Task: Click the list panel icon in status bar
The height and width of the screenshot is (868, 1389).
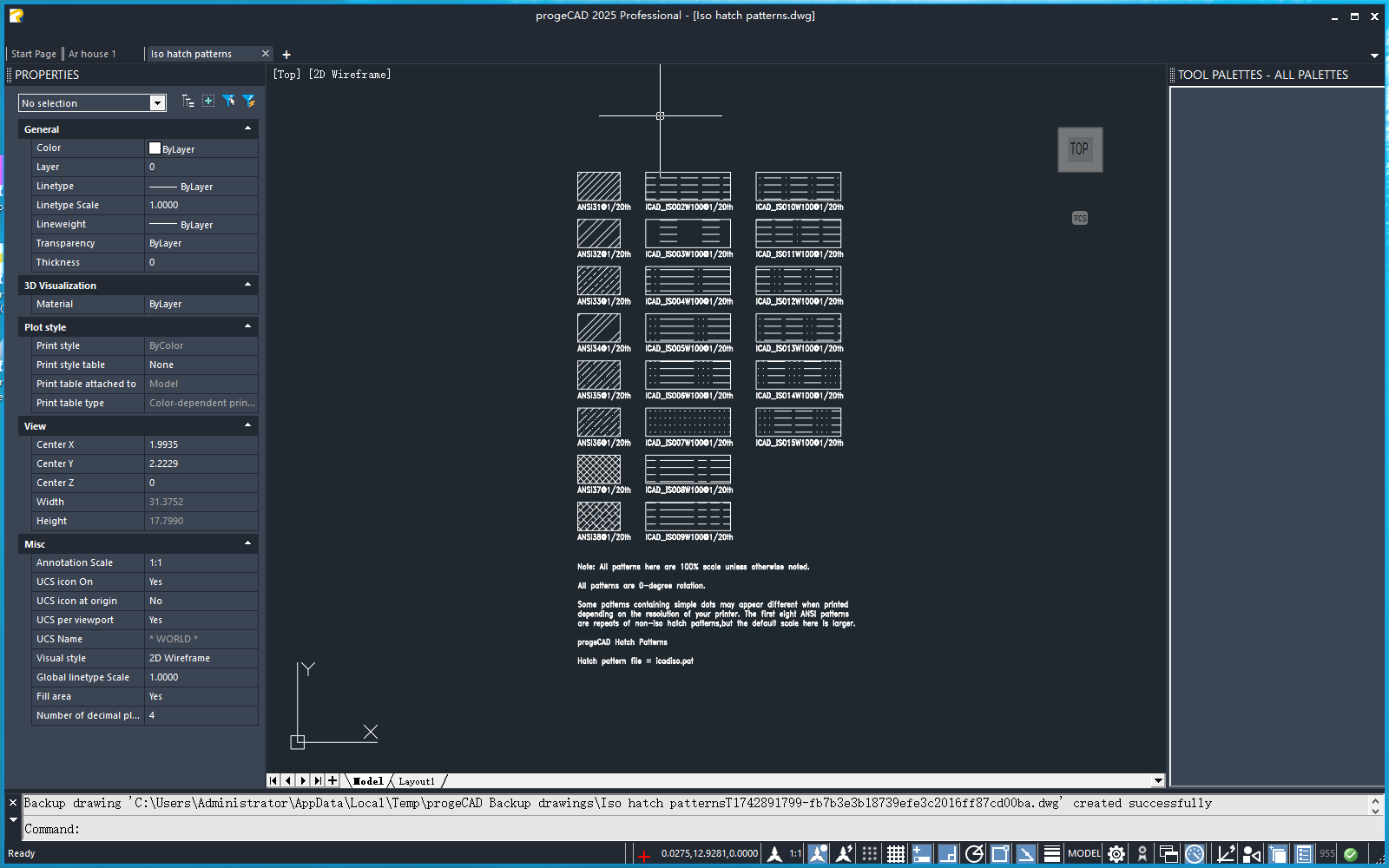Action: tap(1304, 854)
